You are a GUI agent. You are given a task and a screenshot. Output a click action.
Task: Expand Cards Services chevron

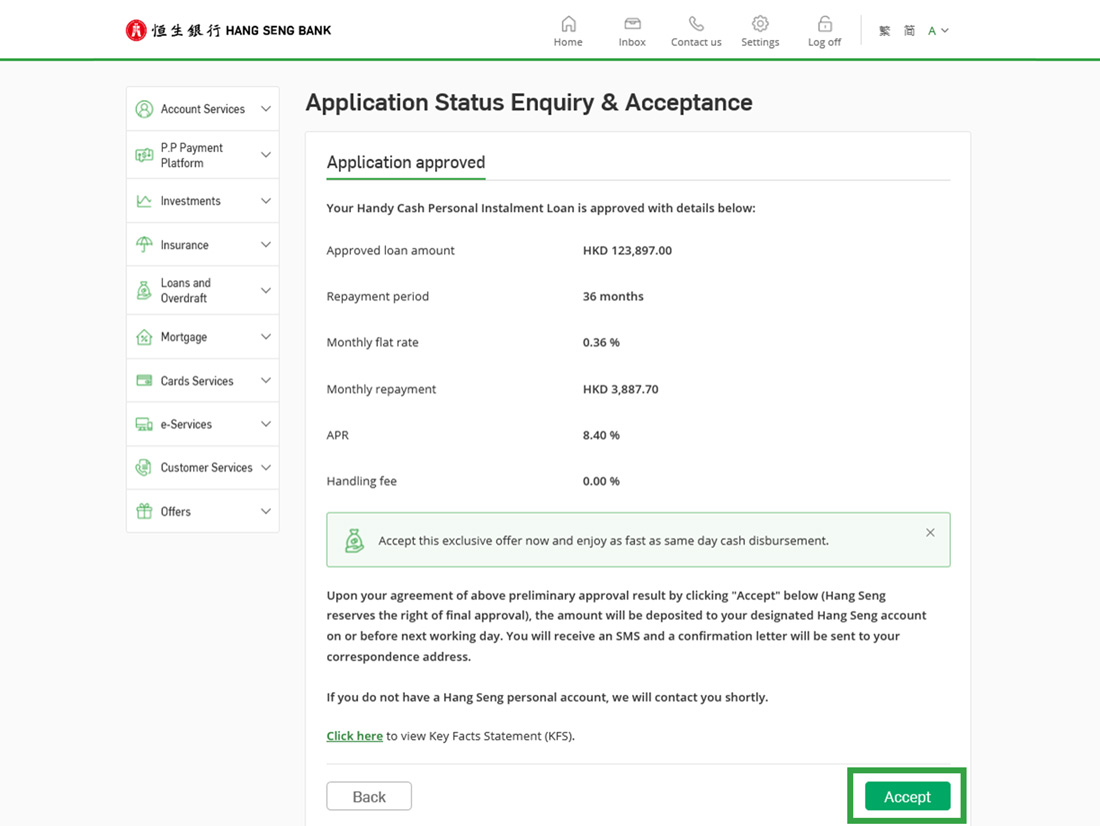266,380
